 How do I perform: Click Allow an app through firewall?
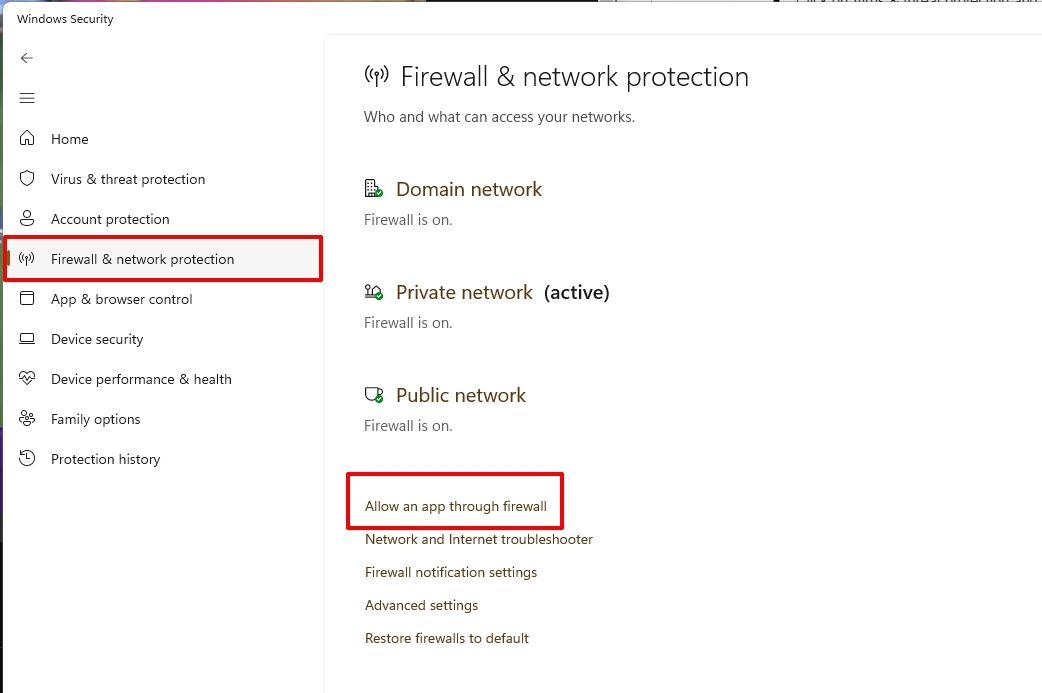(x=456, y=506)
